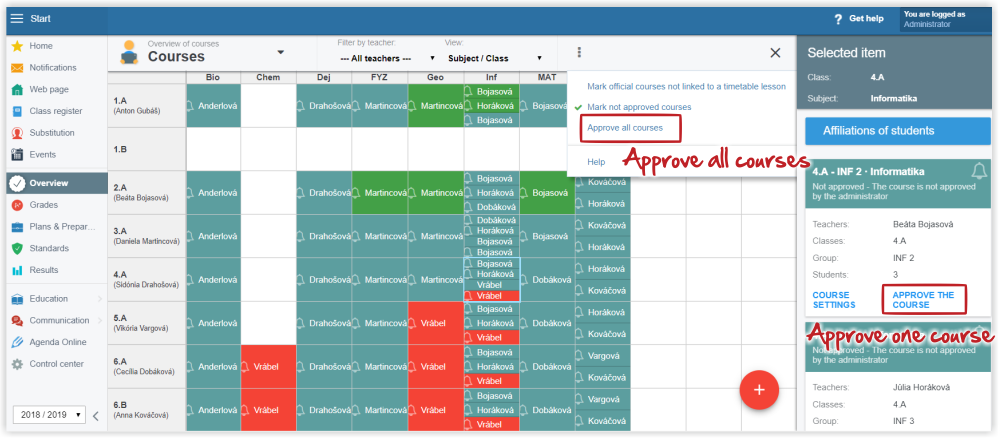Screen dimensions: 1000x438
Task: Select Approve all courses menu item
Action: click(x=625, y=128)
